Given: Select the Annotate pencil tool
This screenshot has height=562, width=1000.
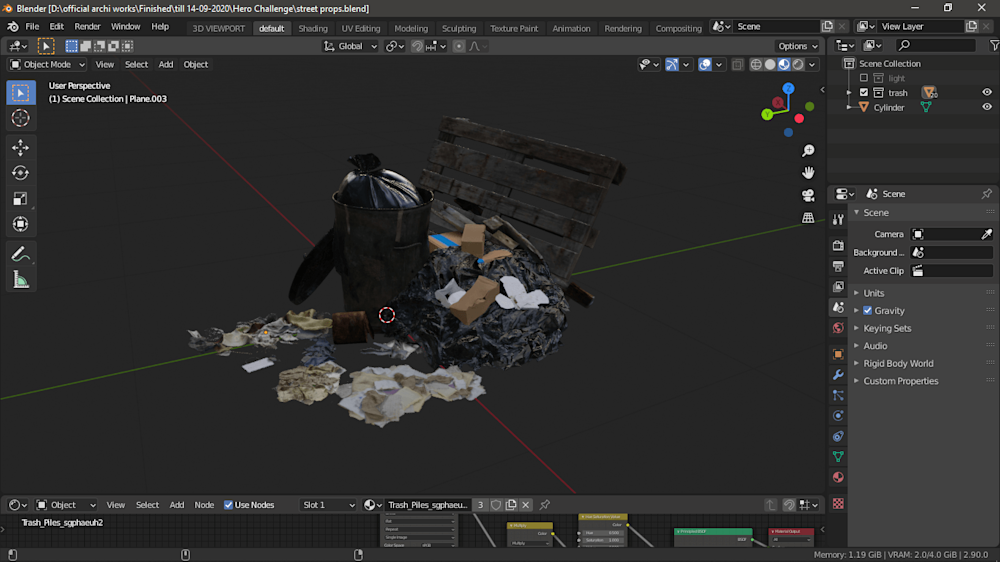Looking at the screenshot, I should click(20, 255).
